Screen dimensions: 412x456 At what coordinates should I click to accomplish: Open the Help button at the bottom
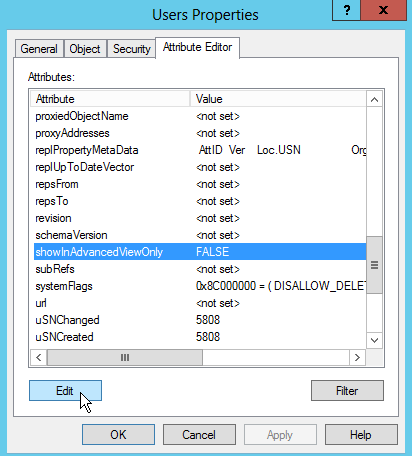pyautogui.click(x=361, y=435)
